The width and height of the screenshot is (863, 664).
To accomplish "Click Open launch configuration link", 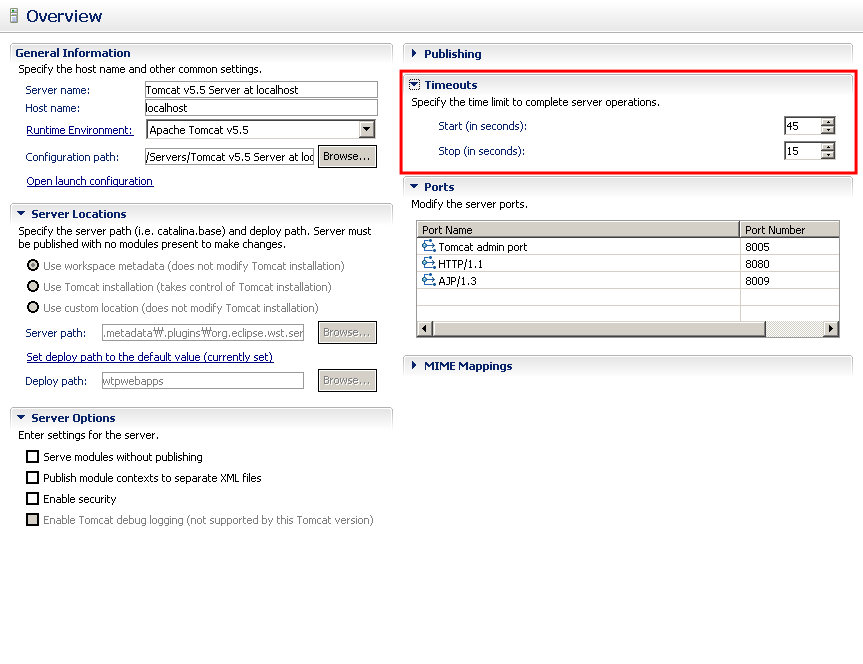I will pyautogui.click(x=90, y=181).
